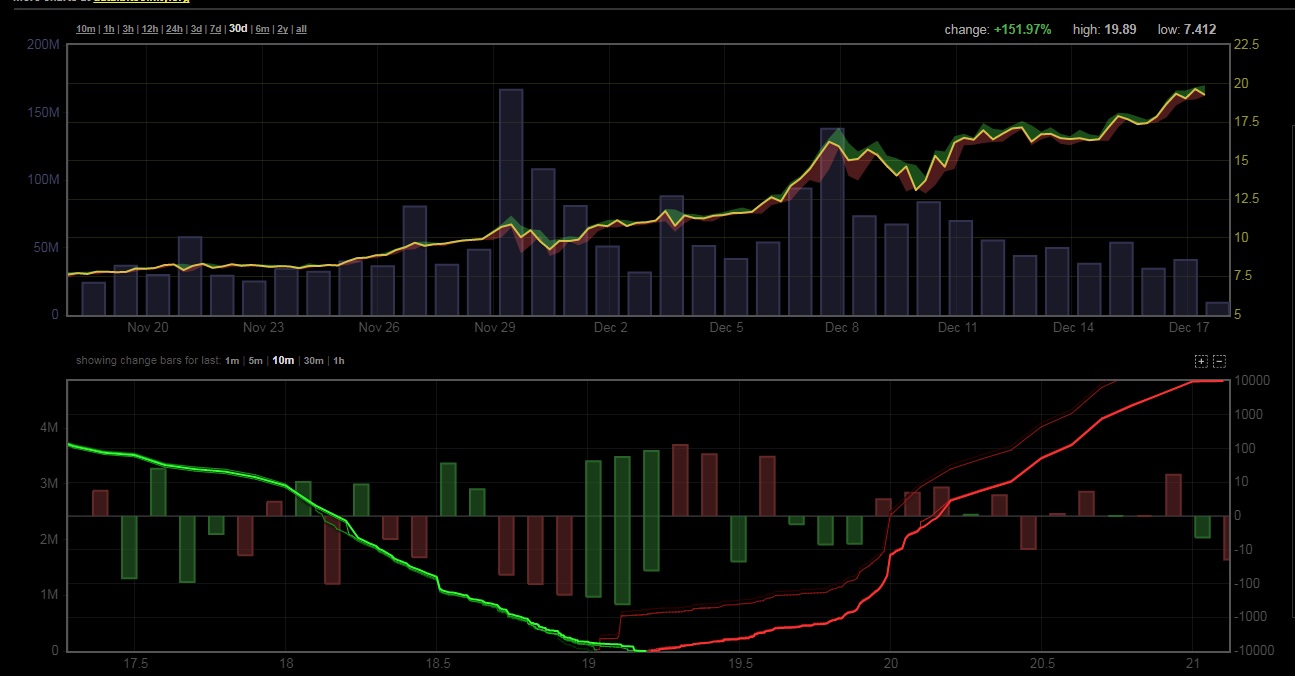Click the tallest volume bar near Nov 29
Image resolution: width=1295 pixels, height=676 pixels.
511,202
